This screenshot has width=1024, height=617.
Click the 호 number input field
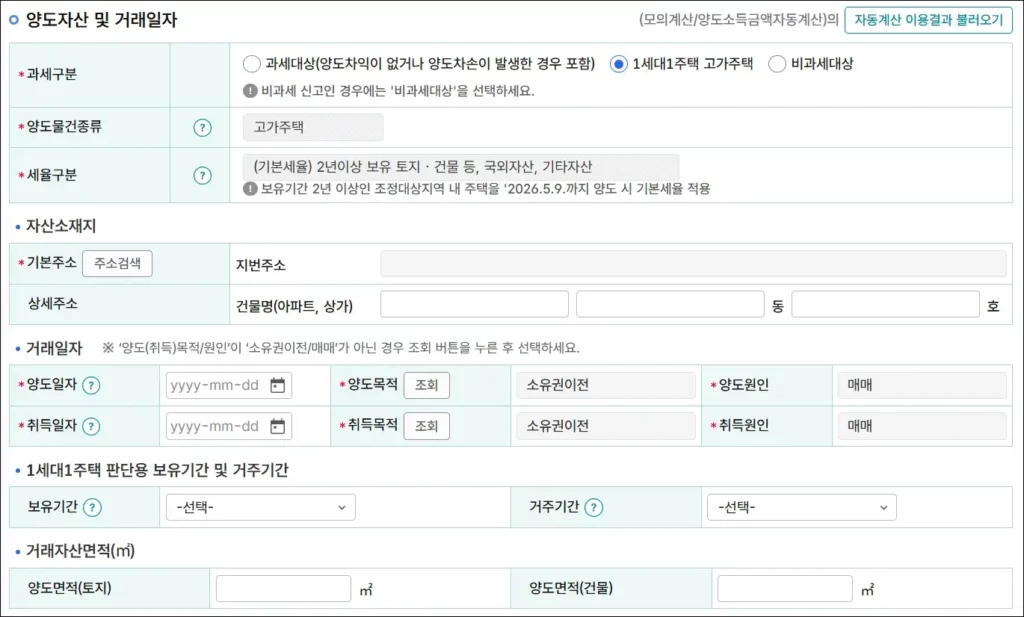pos(886,304)
